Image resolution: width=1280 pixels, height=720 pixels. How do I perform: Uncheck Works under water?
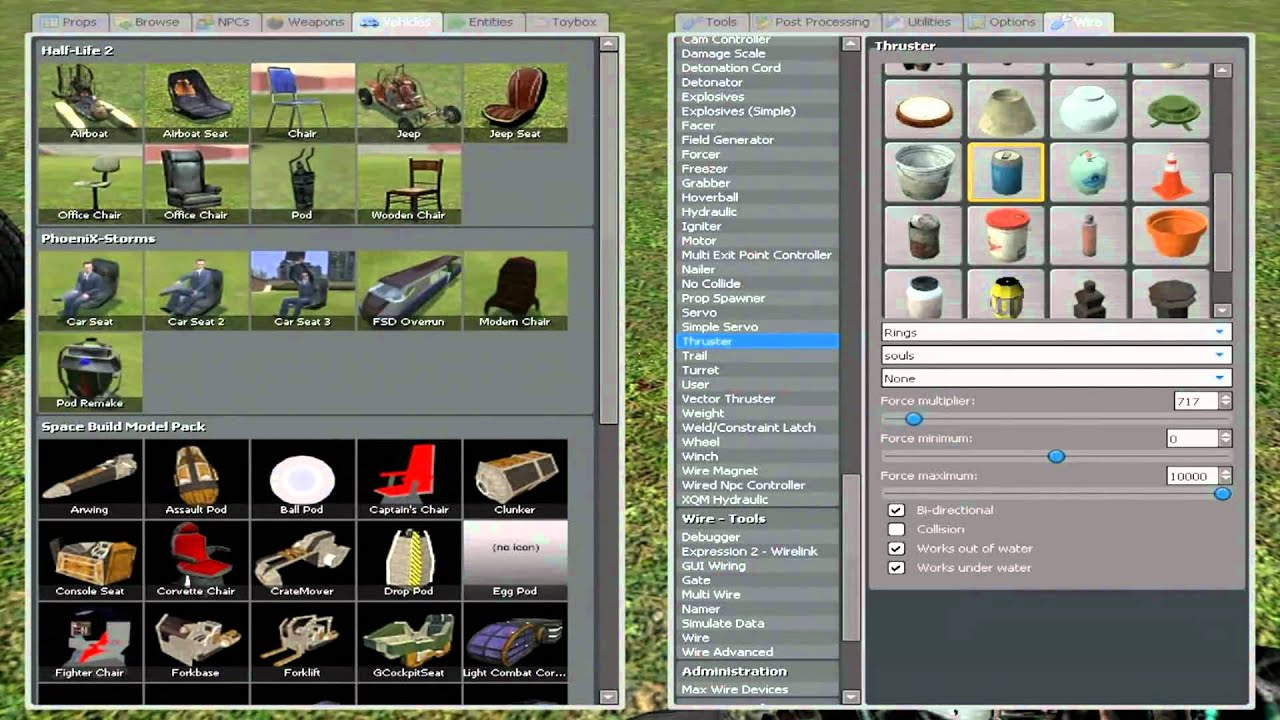(x=896, y=567)
